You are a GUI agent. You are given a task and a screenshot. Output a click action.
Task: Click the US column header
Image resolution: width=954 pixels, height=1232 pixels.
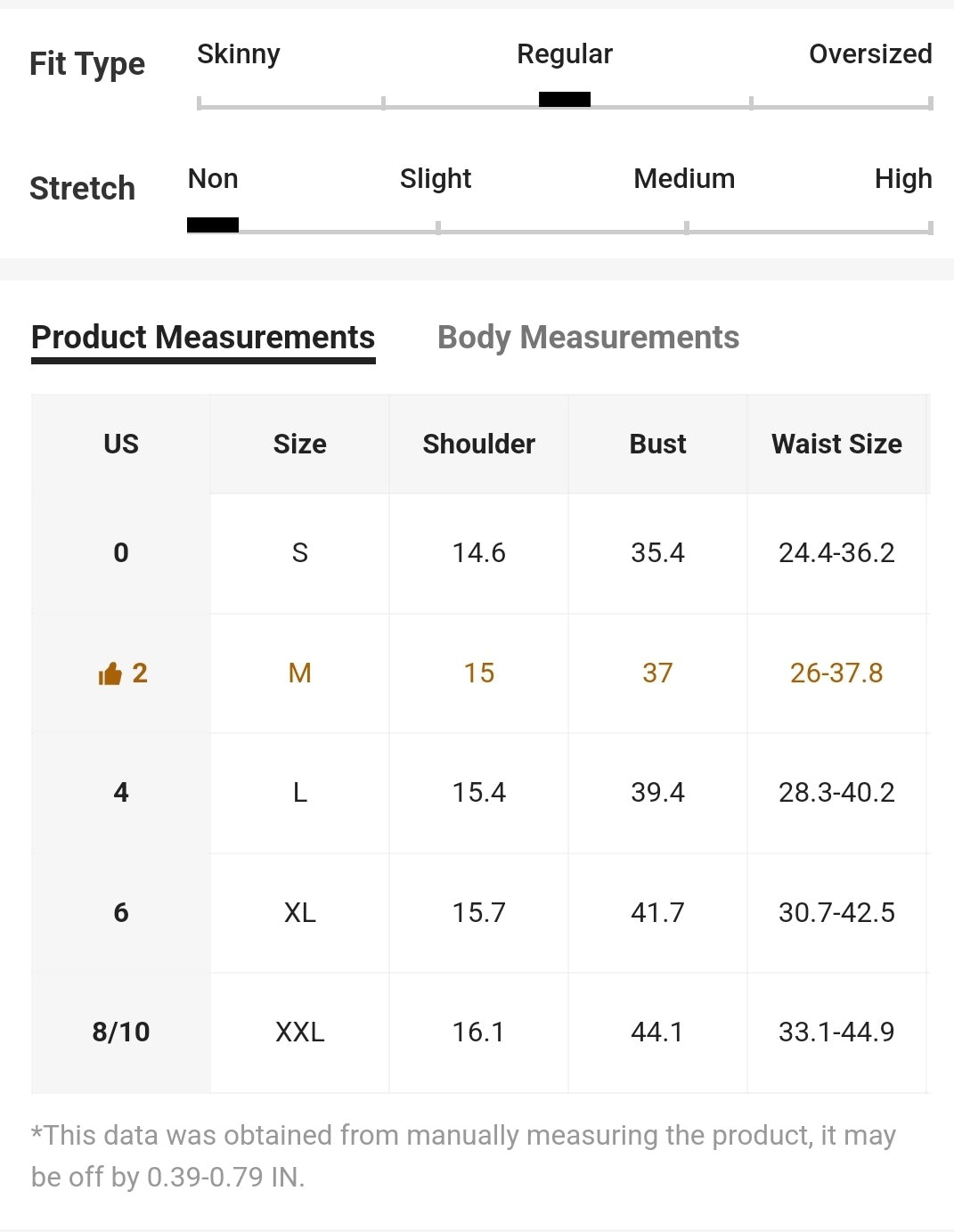coord(121,444)
